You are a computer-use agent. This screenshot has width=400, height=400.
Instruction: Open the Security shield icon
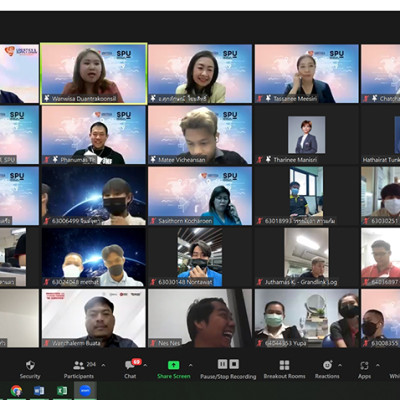pos(30,365)
